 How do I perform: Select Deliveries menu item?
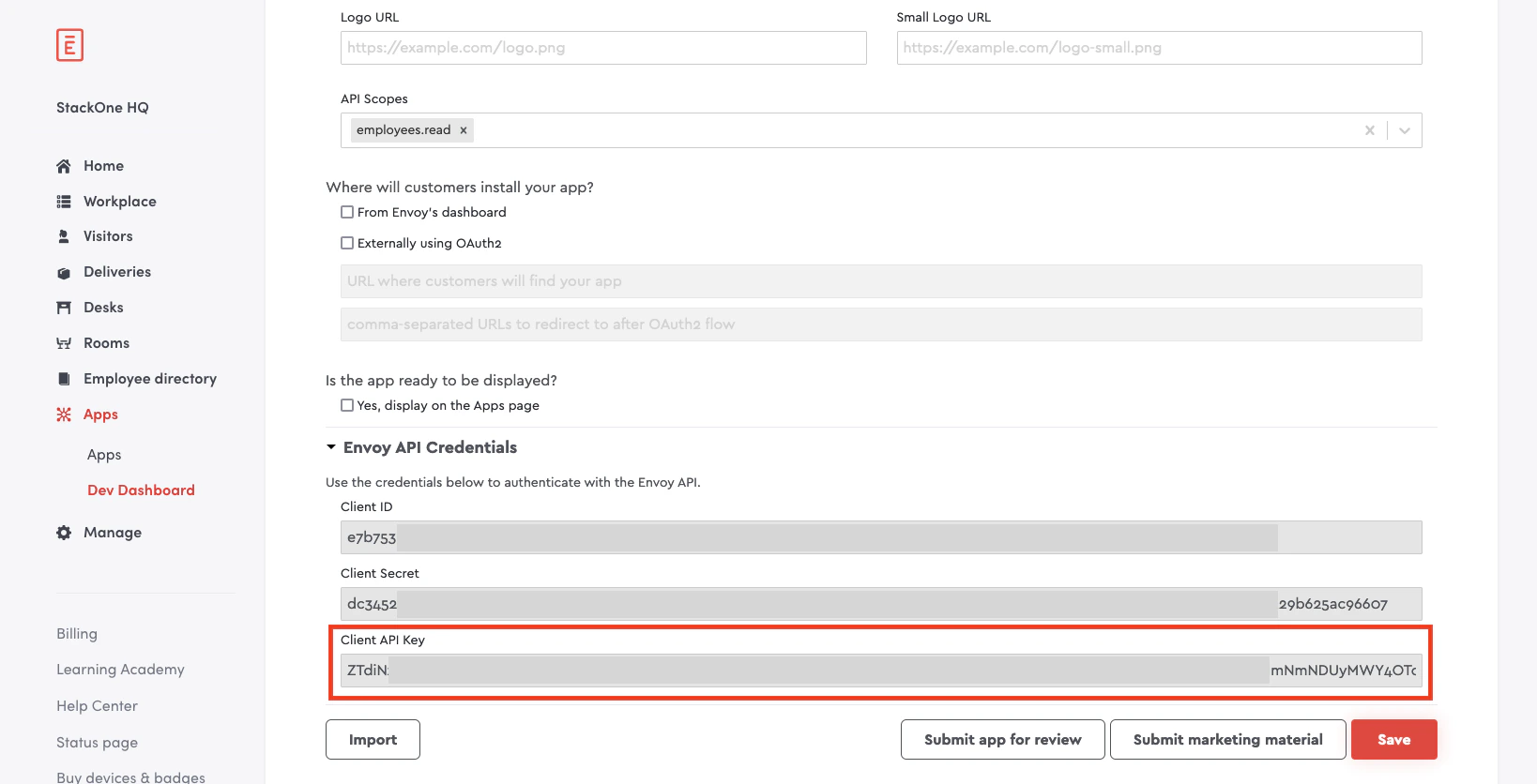[117, 272]
